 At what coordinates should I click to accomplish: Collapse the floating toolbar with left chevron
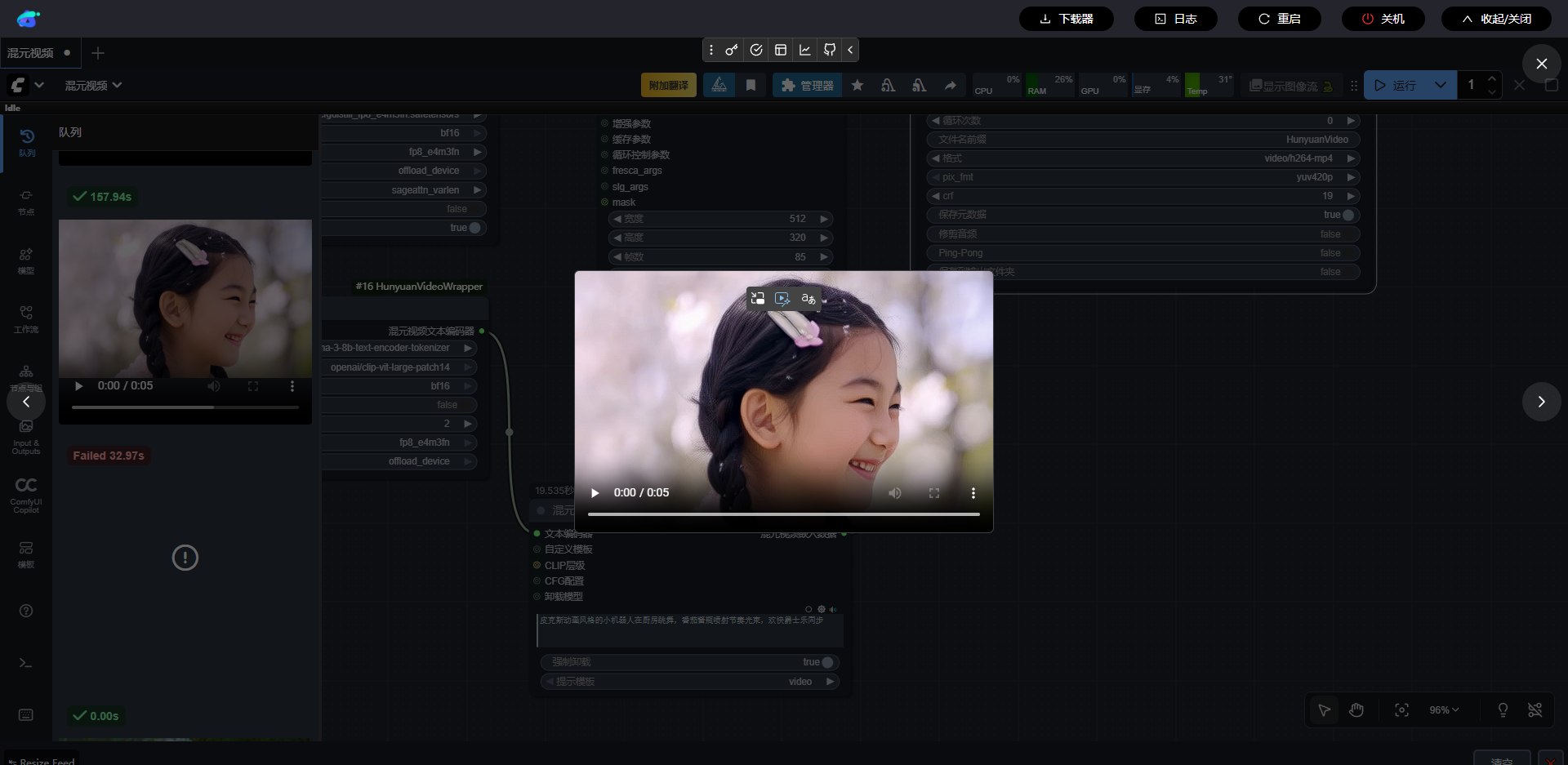[x=850, y=50]
